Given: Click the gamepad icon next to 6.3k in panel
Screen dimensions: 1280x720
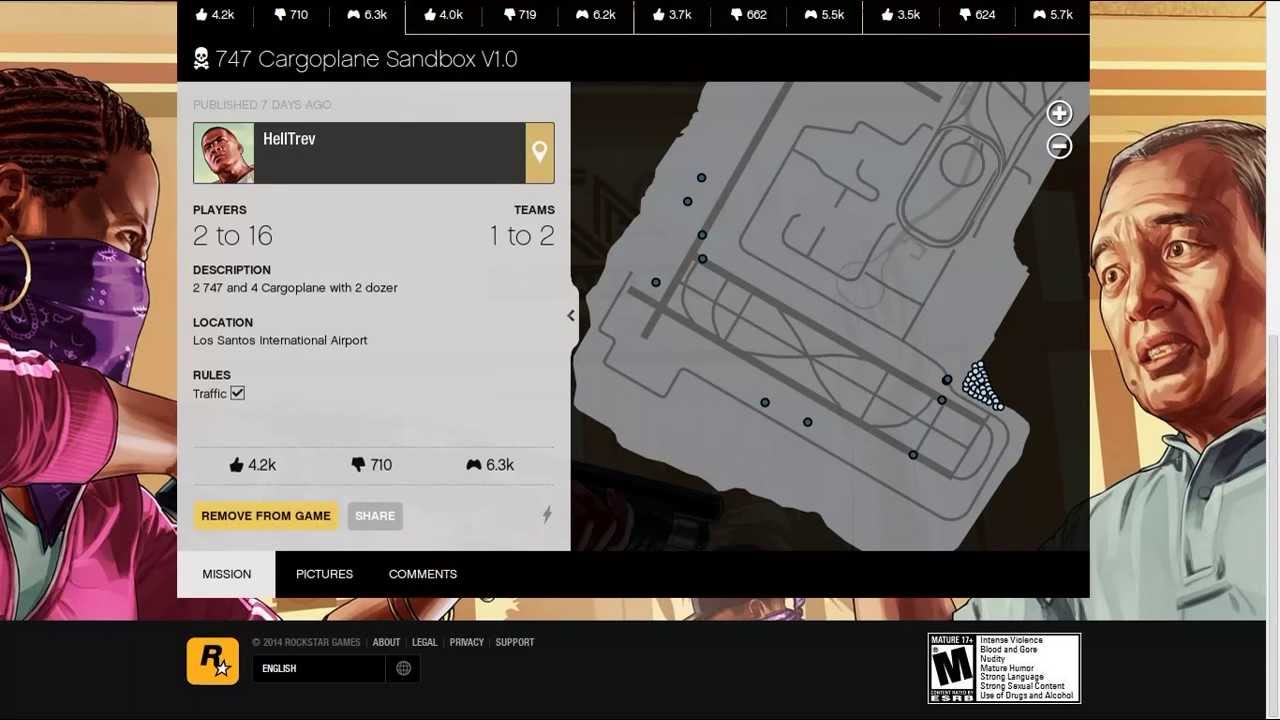Looking at the screenshot, I should [x=474, y=465].
